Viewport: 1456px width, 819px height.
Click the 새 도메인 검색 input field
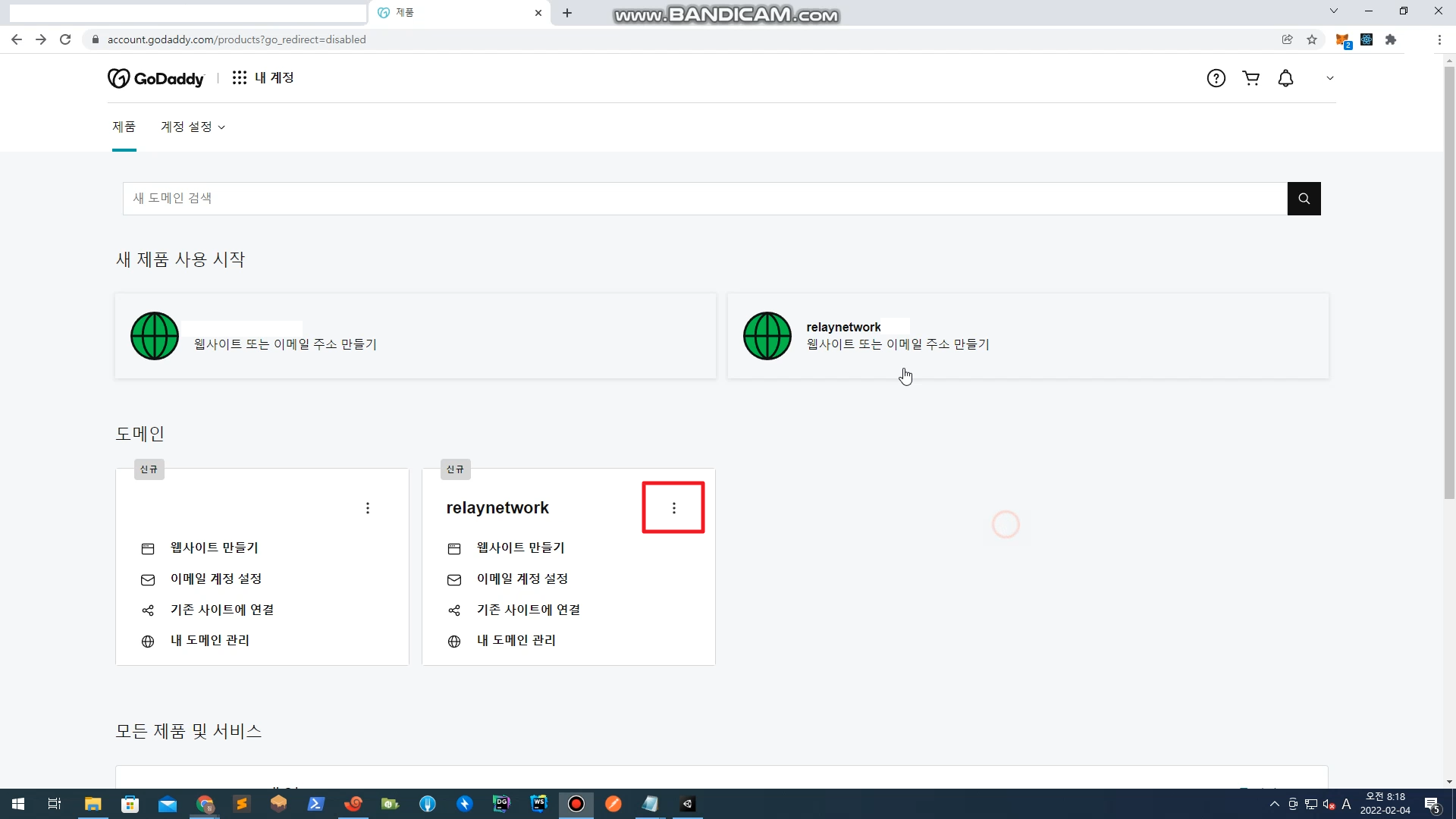pos(704,199)
